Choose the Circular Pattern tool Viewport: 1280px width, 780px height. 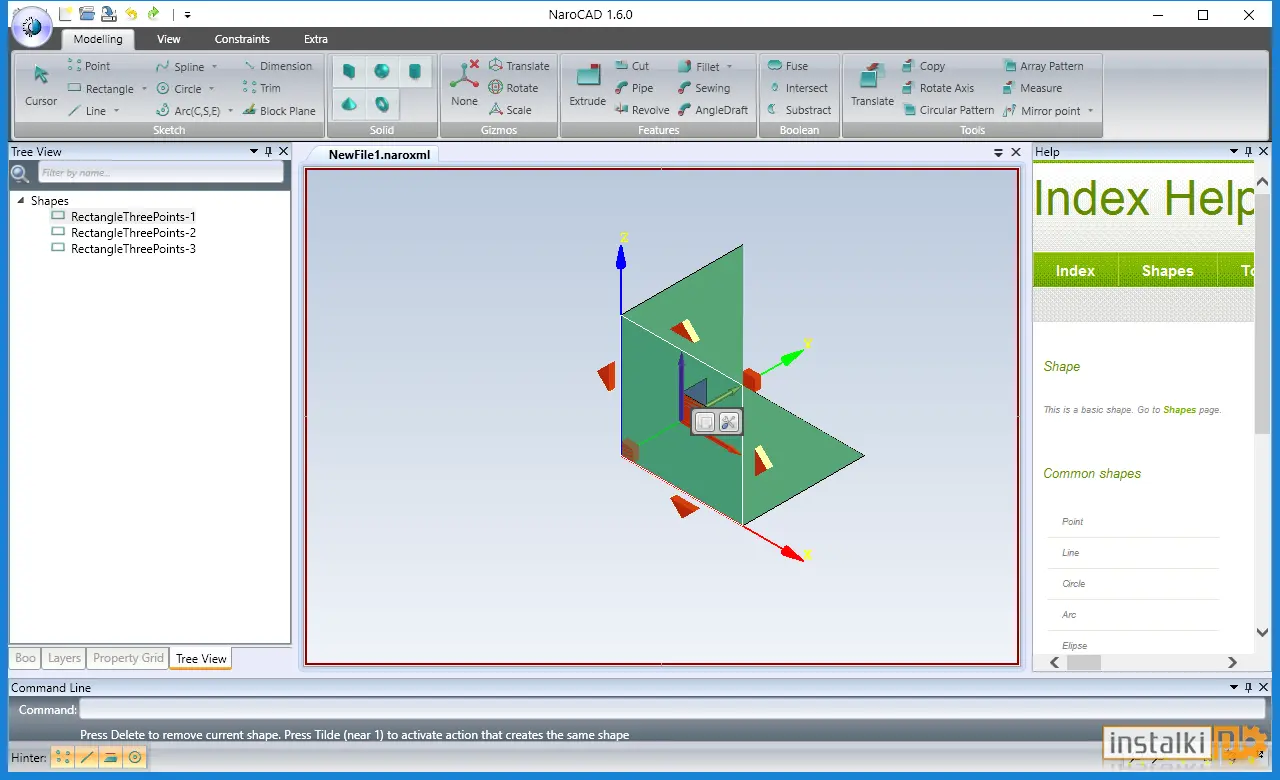(948, 110)
